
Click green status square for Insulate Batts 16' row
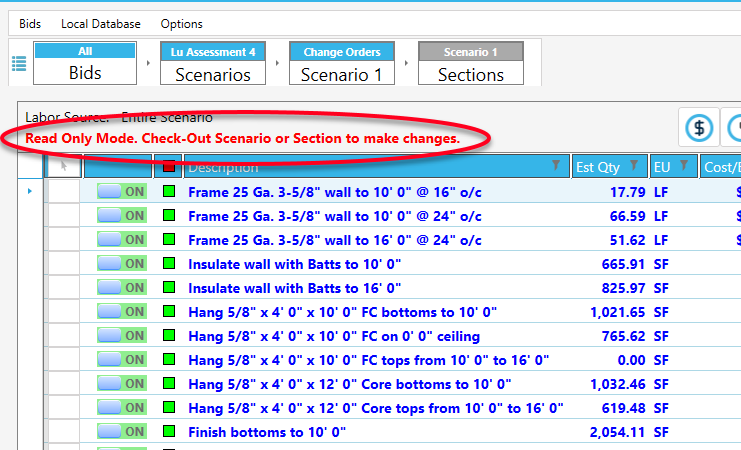pyautogui.click(x=169, y=288)
